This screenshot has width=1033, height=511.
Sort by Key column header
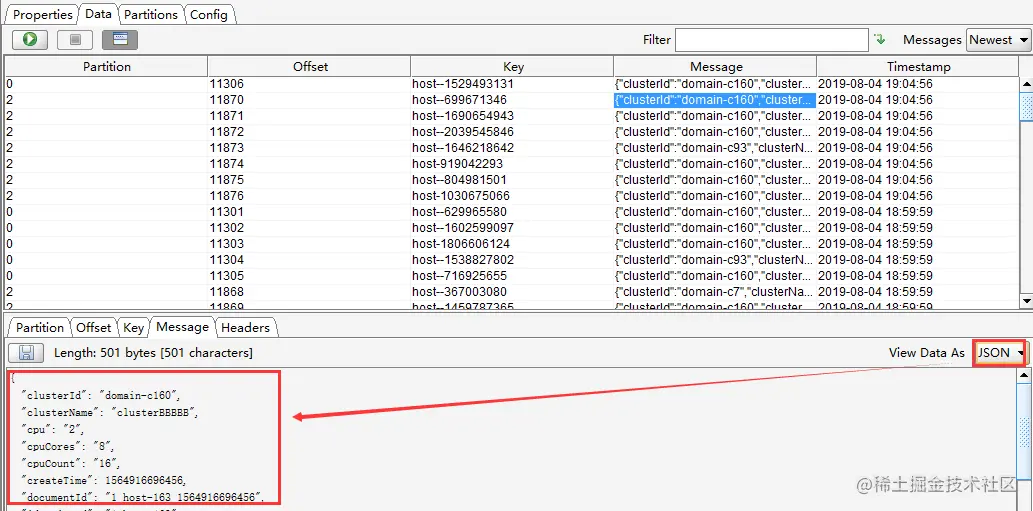513,67
